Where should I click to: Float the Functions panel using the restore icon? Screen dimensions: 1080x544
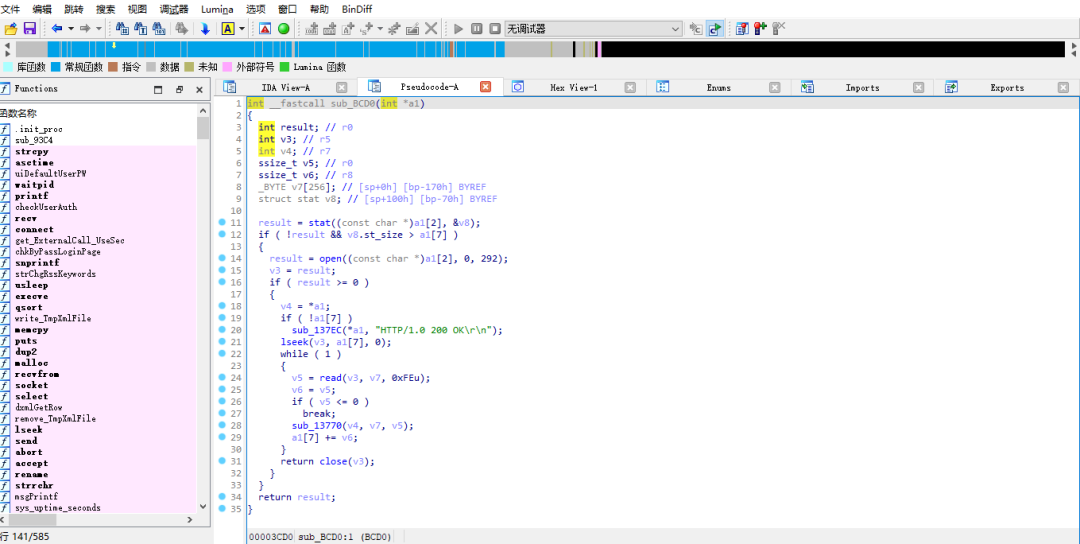(179, 90)
